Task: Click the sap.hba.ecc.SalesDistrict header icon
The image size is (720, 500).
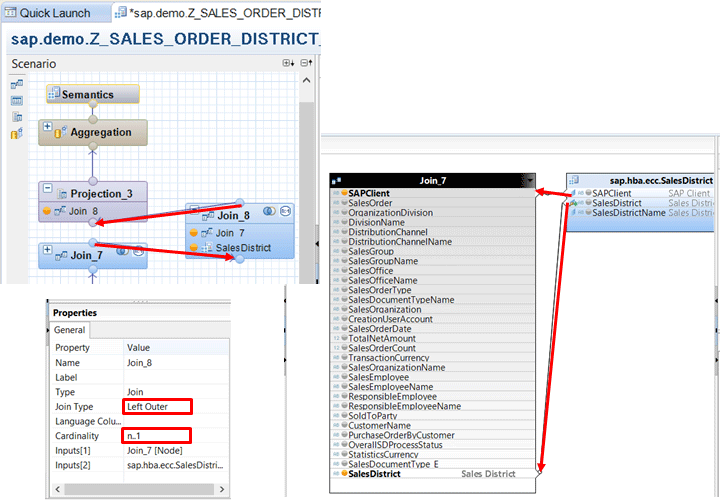Action: (x=574, y=179)
